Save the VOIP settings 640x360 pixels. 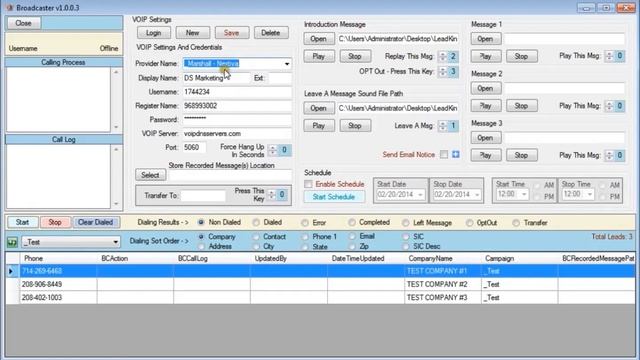coord(231,33)
